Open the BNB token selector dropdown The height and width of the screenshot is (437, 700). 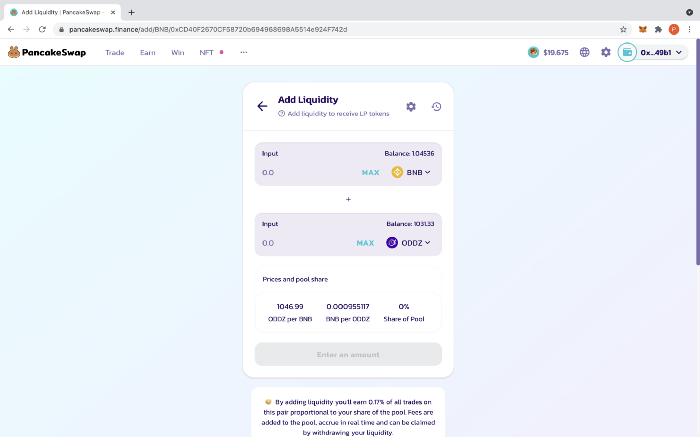coord(411,172)
